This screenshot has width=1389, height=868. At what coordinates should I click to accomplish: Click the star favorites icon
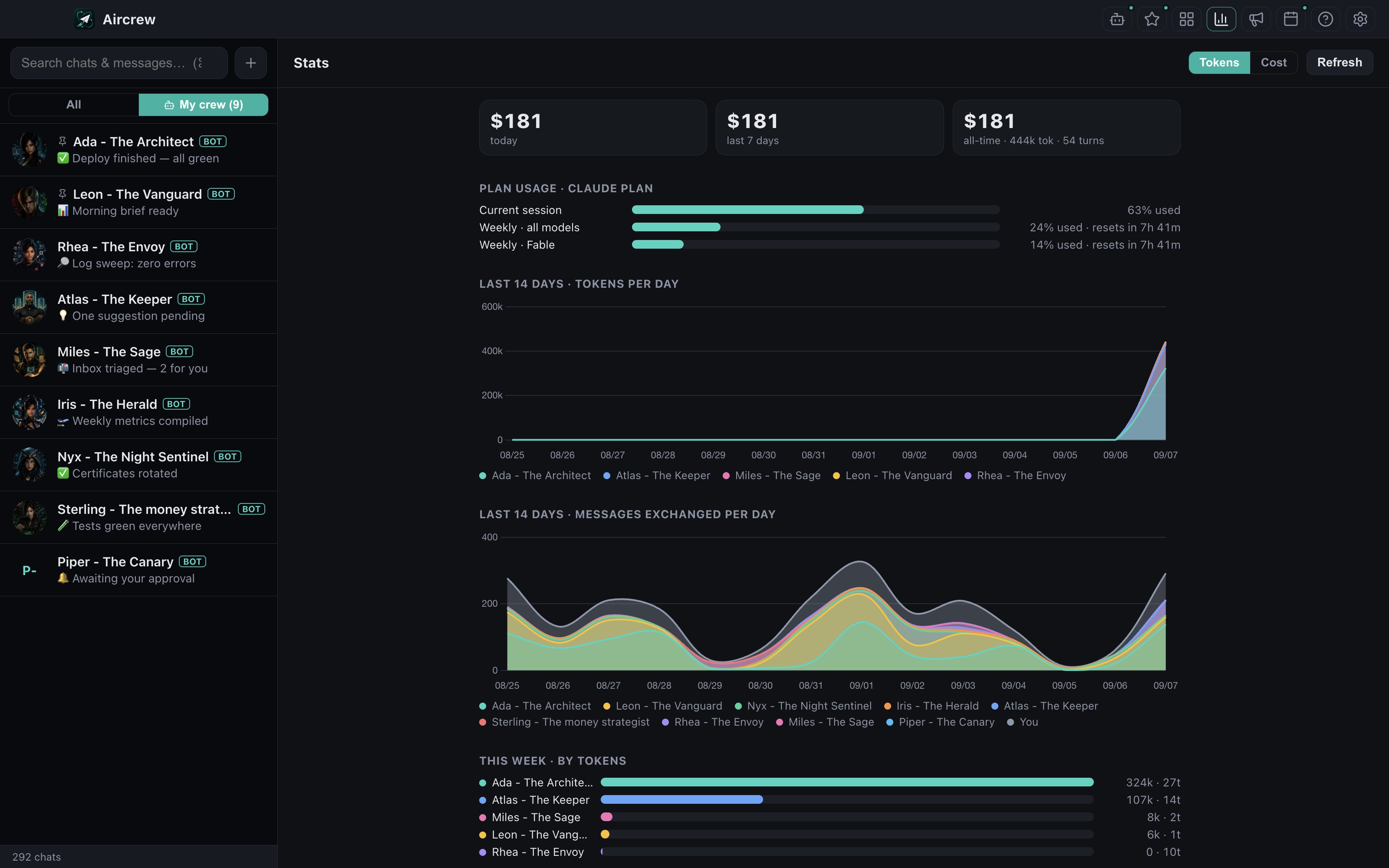(x=1152, y=19)
